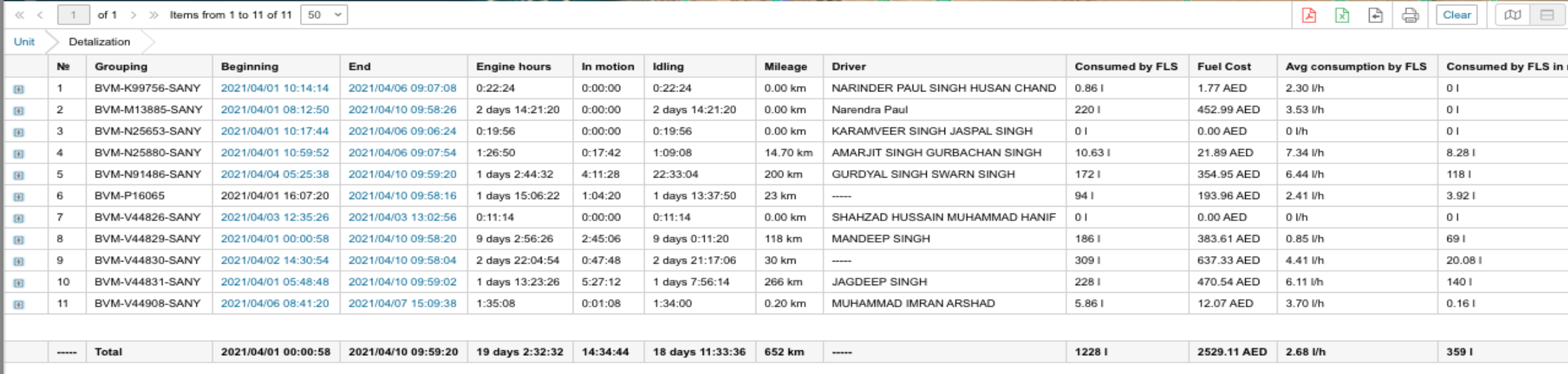Select the Unit breadcrumb tab
The width and height of the screenshot is (1568, 374).
(24, 42)
